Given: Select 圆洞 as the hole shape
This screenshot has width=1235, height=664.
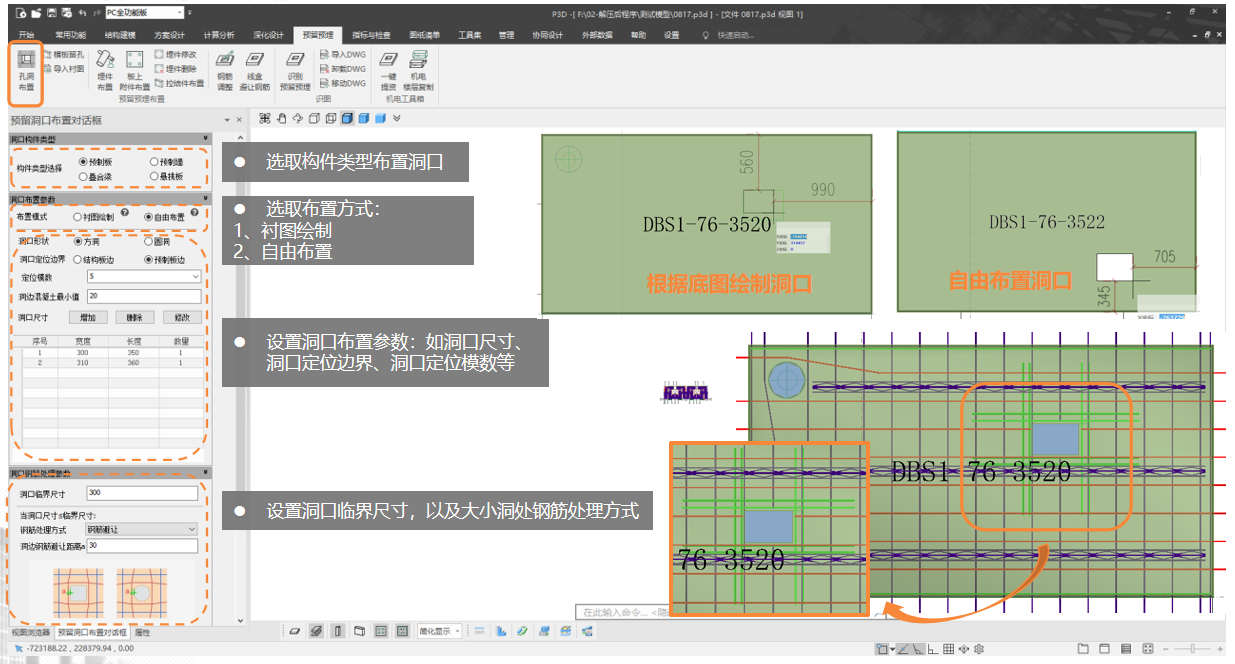Looking at the screenshot, I should pyautogui.click(x=148, y=241).
